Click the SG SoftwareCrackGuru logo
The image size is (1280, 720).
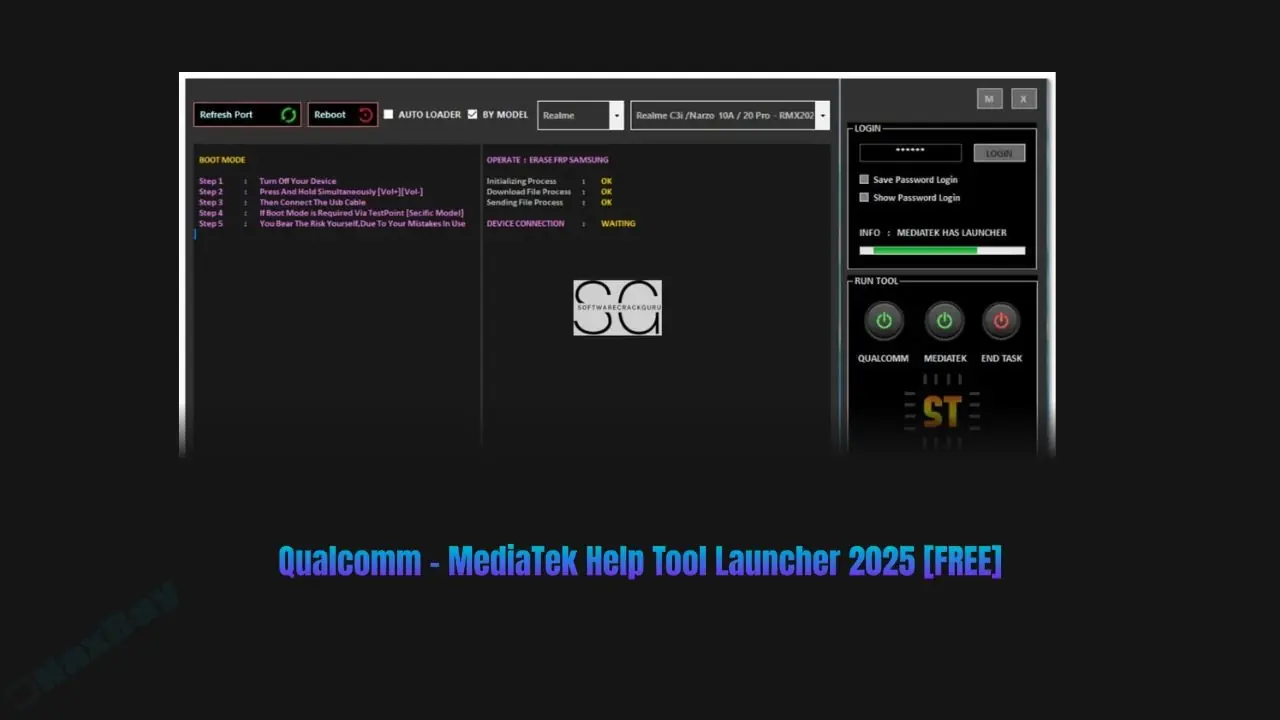(617, 307)
